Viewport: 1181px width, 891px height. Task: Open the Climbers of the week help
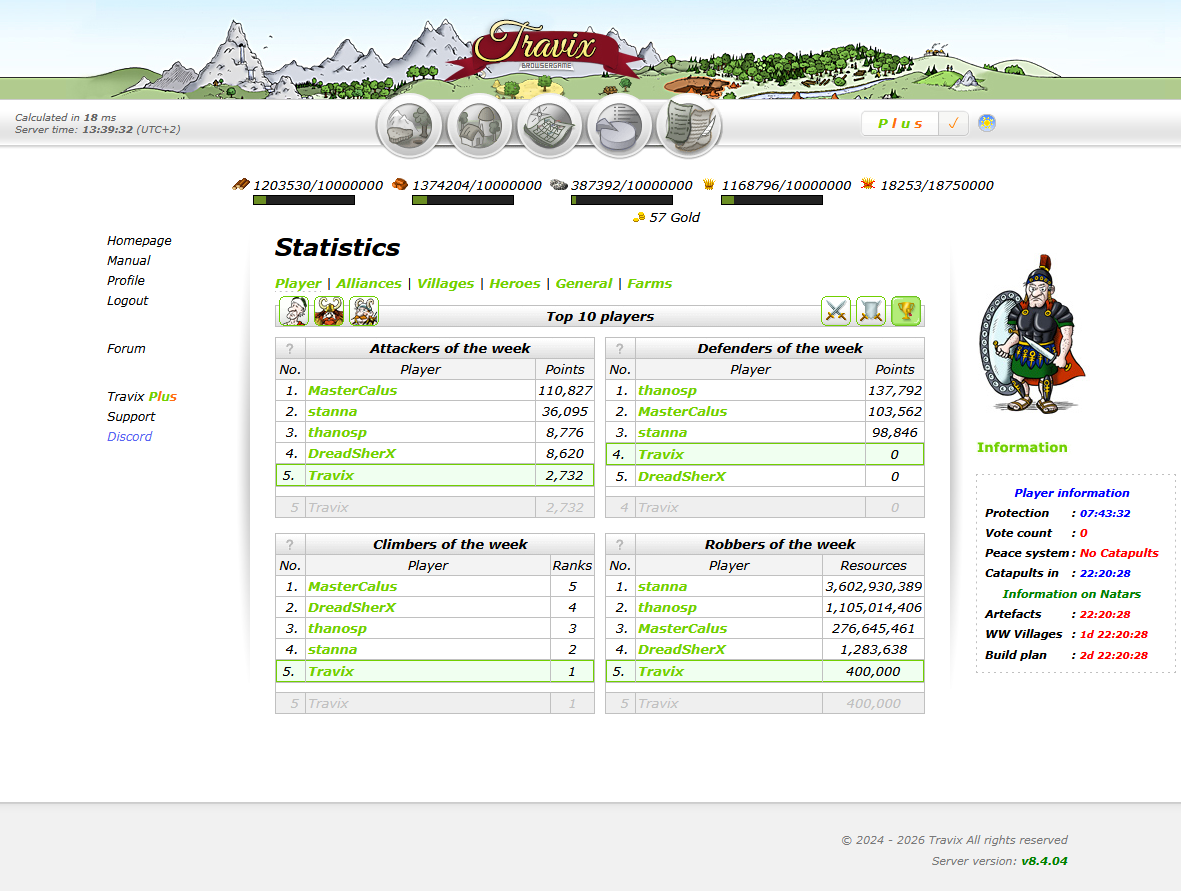click(x=290, y=544)
